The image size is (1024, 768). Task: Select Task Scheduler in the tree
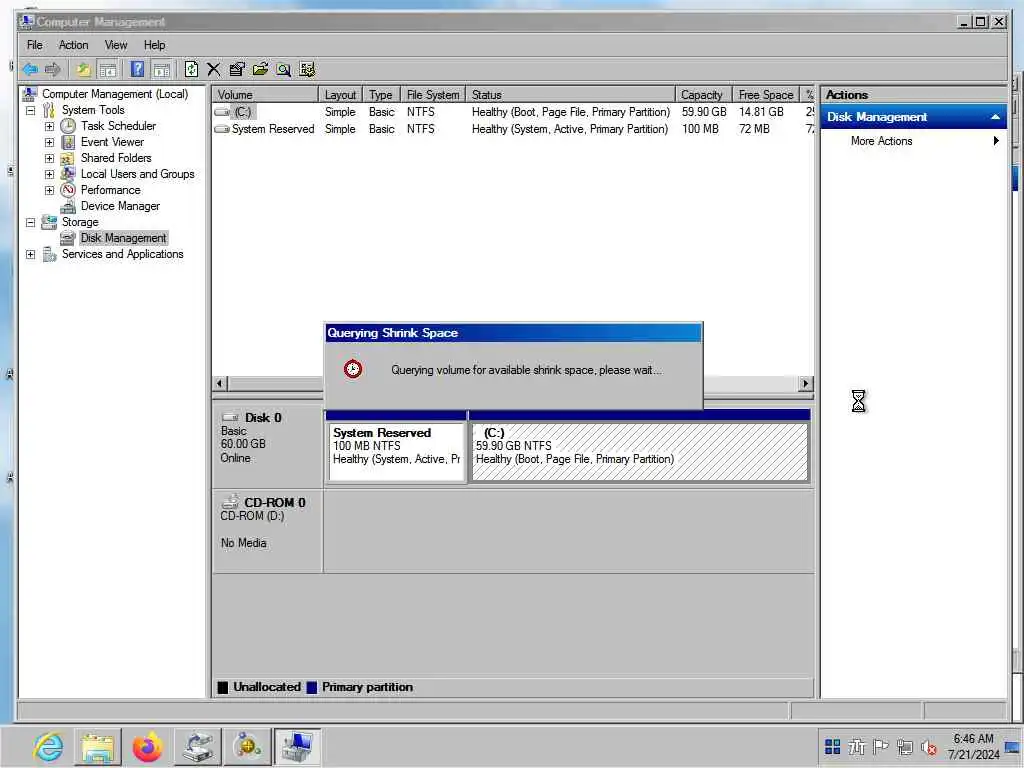118,125
